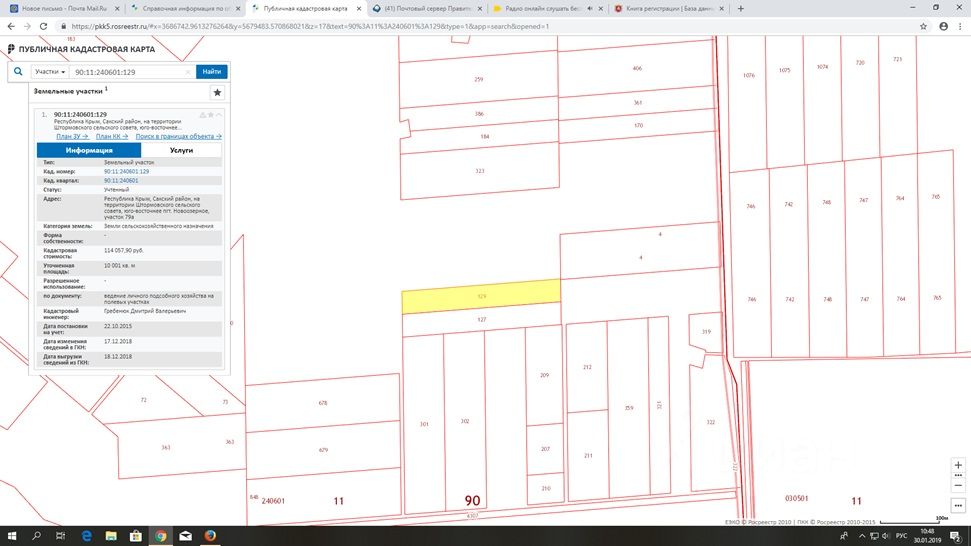Open Windows taskbar search
This screenshot has height=546, width=971.
(x=37, y=536)
